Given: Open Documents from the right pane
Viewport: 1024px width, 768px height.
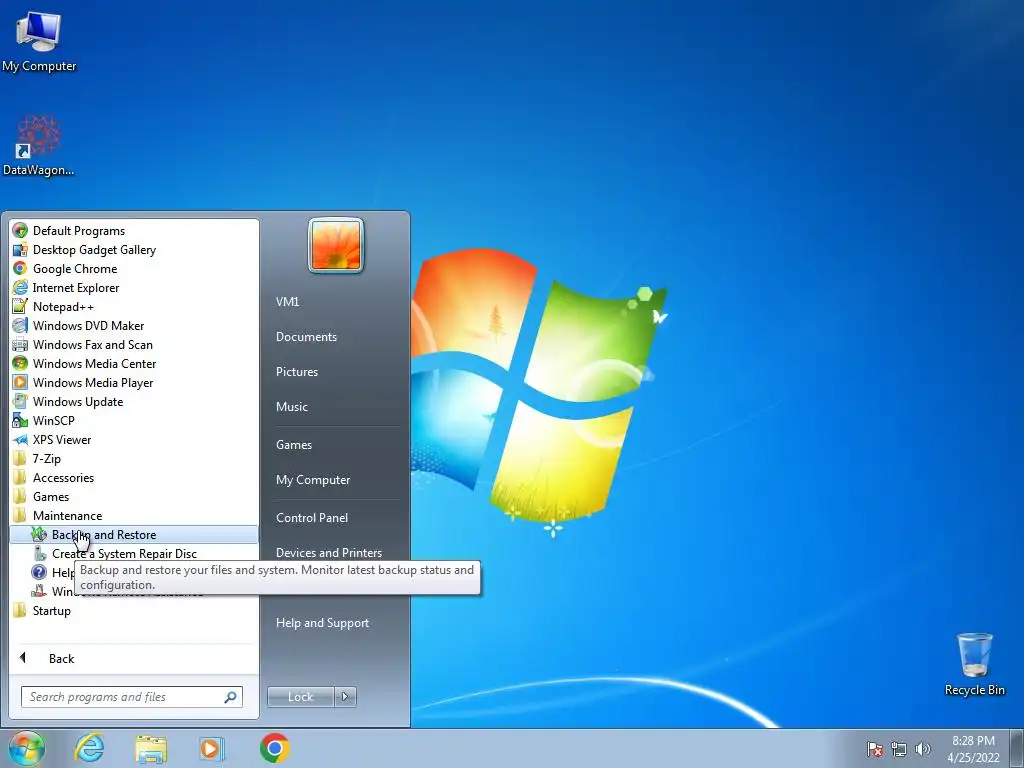Looking at the screenshot, I should tap(306, 337).
